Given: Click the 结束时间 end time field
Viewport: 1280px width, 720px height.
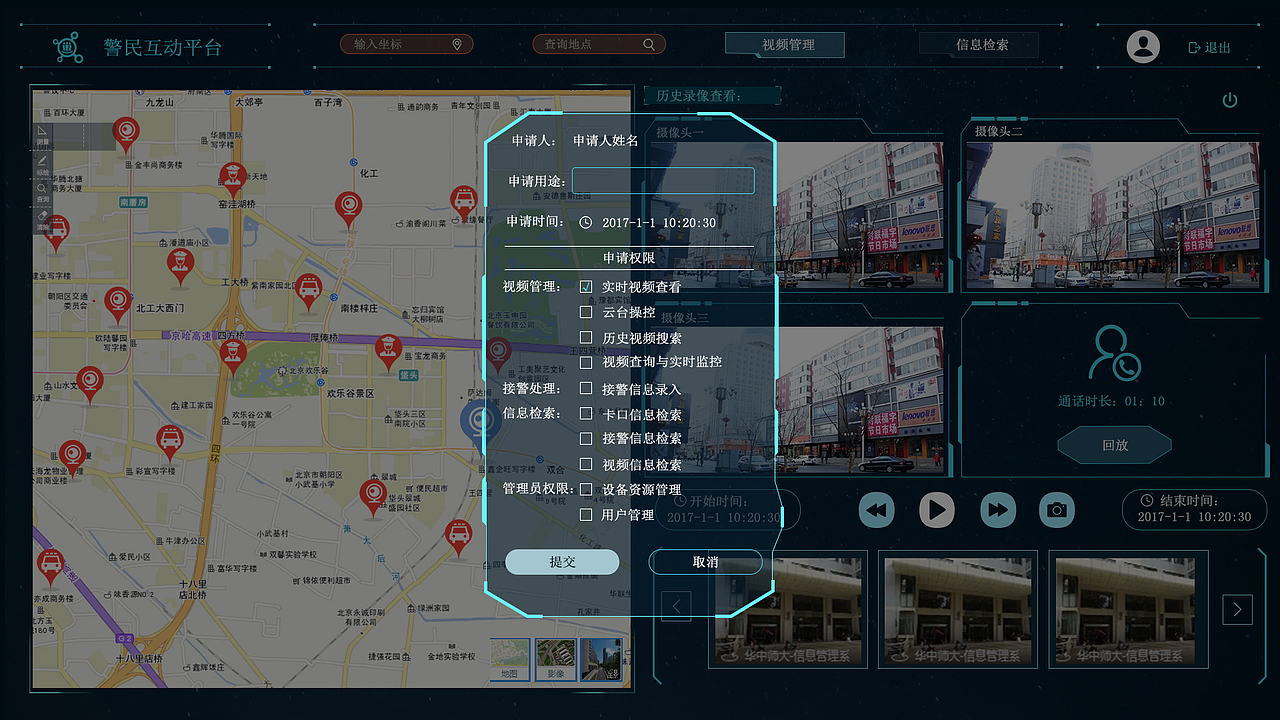Looking at the screenshot, I should (1194, 509).
